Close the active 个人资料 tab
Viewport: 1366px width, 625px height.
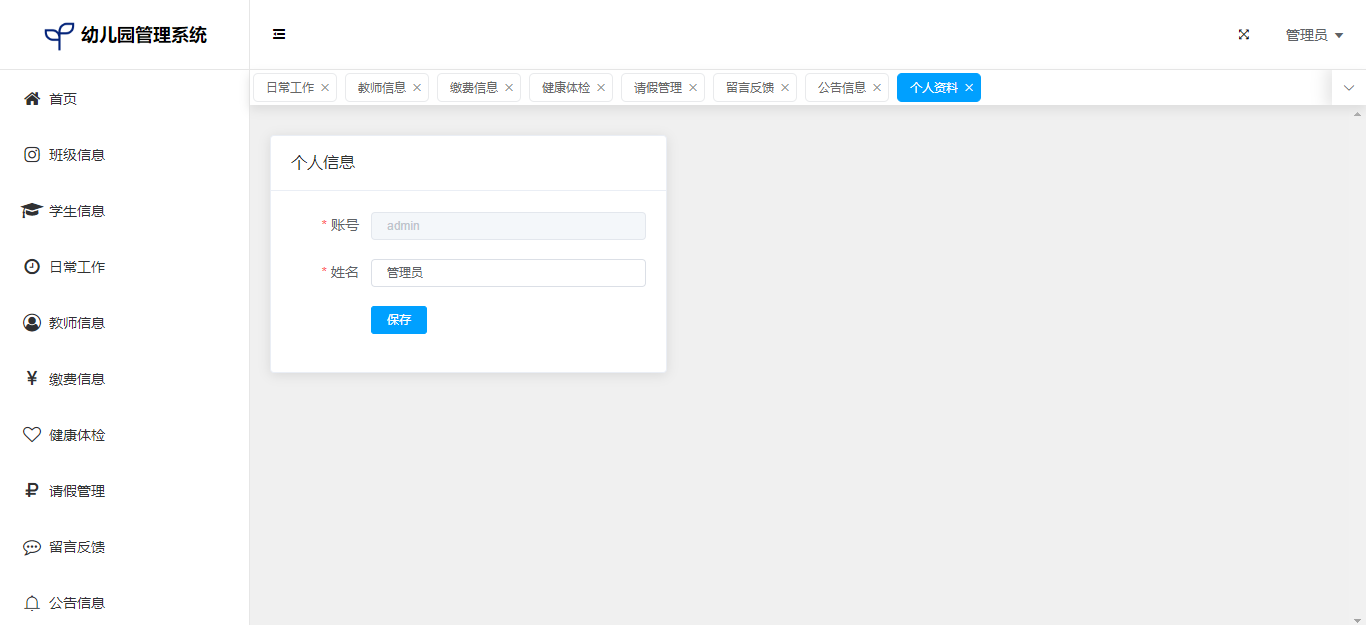[x=969, y=88]
